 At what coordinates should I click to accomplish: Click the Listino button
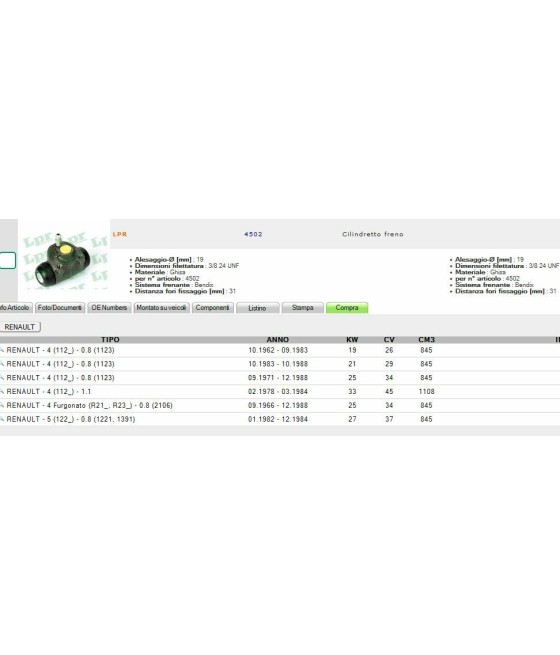(x=258, y=308)
